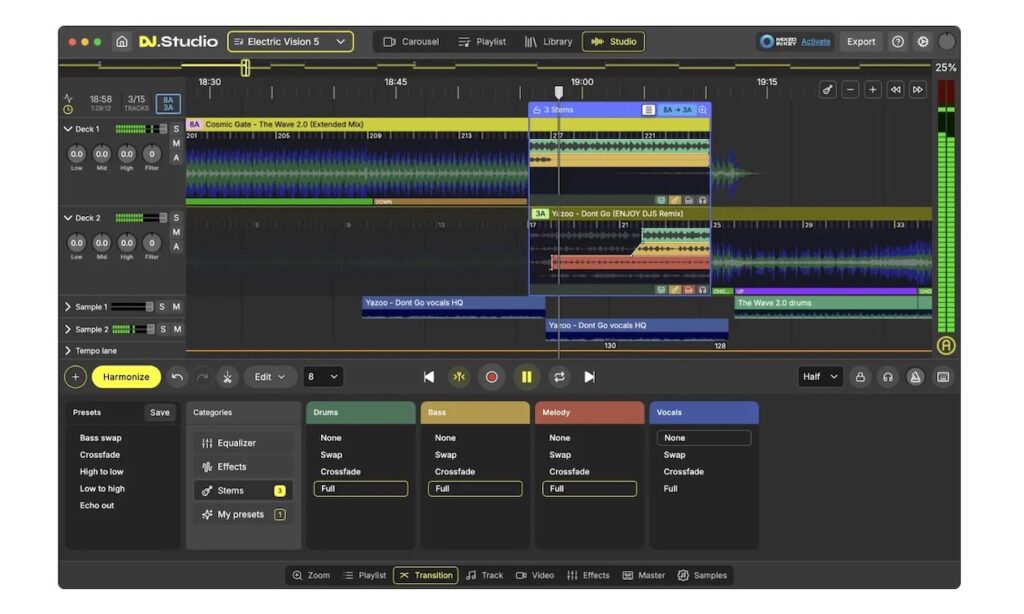Screen dimensions: 1024x614
Task: Click the panel layout icon at far right
Action: (942, 377)
